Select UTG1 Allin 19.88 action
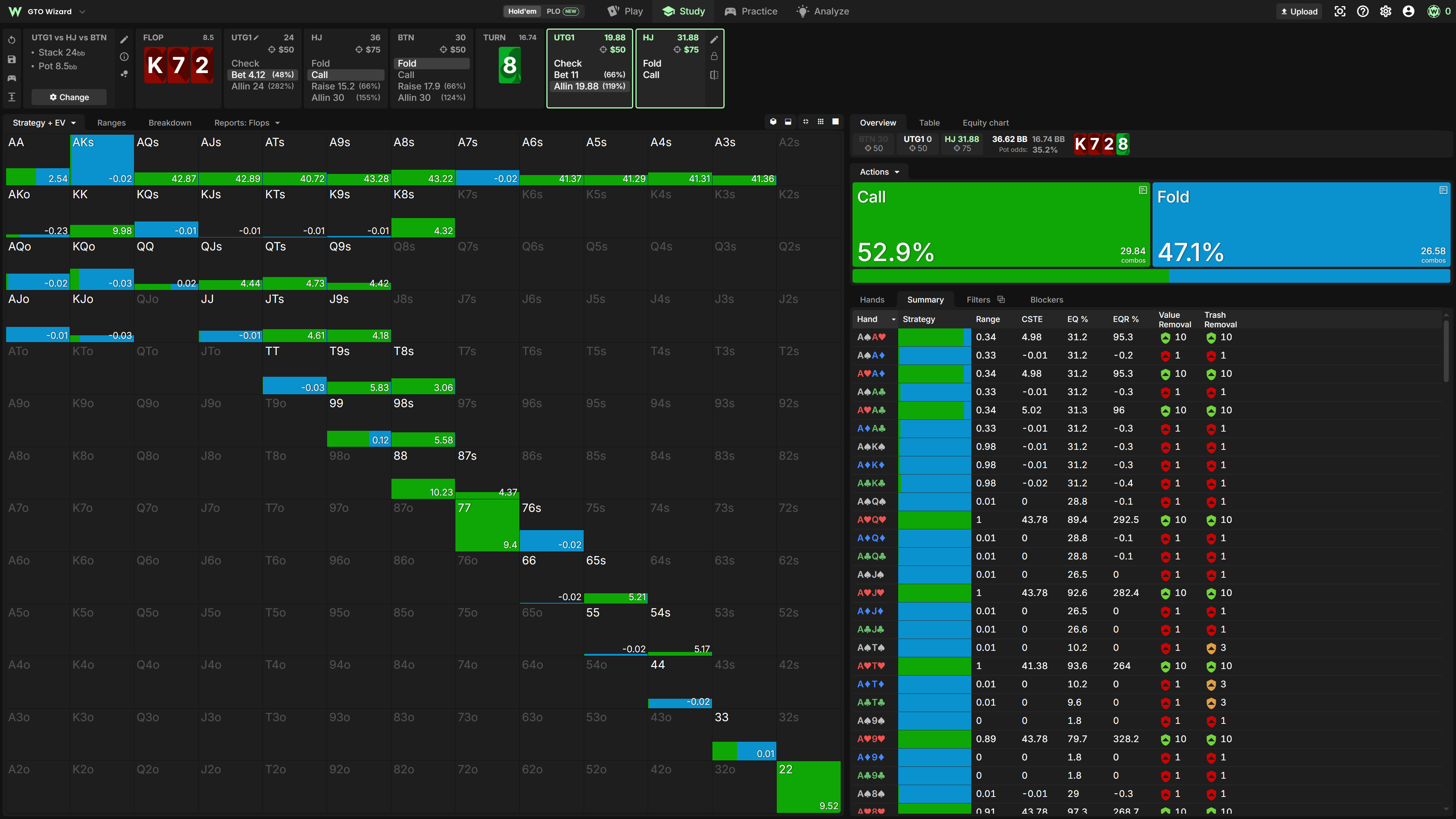 [x=589, y=86]
